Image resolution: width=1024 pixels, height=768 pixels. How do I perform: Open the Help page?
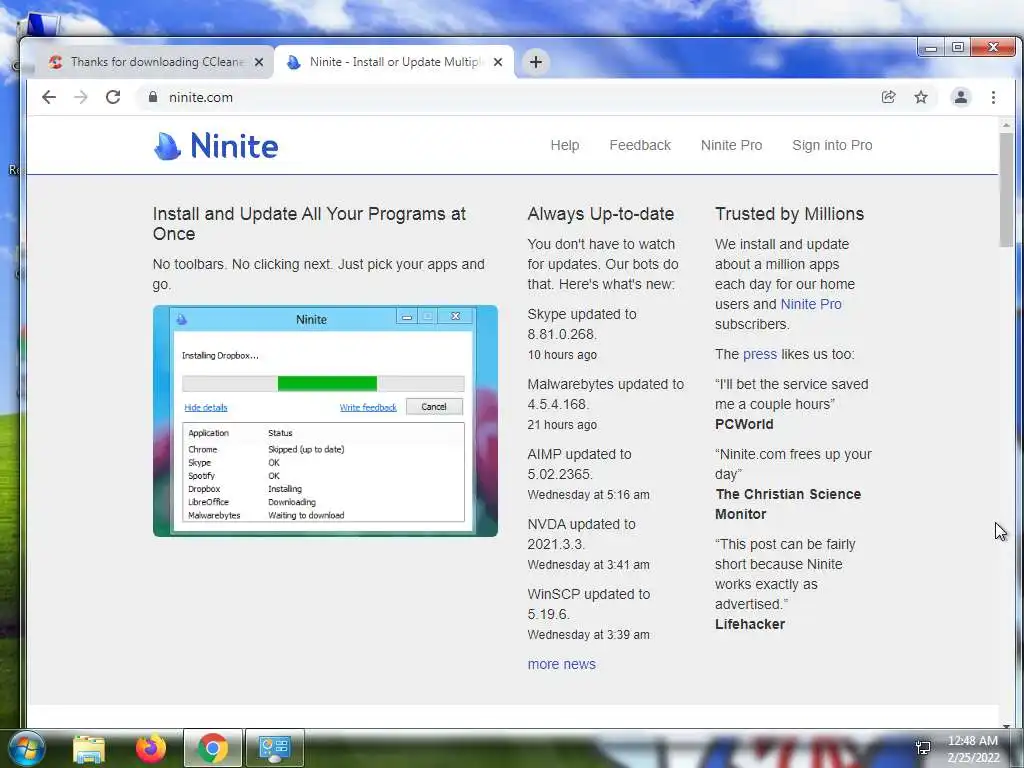tap(565, 145)
